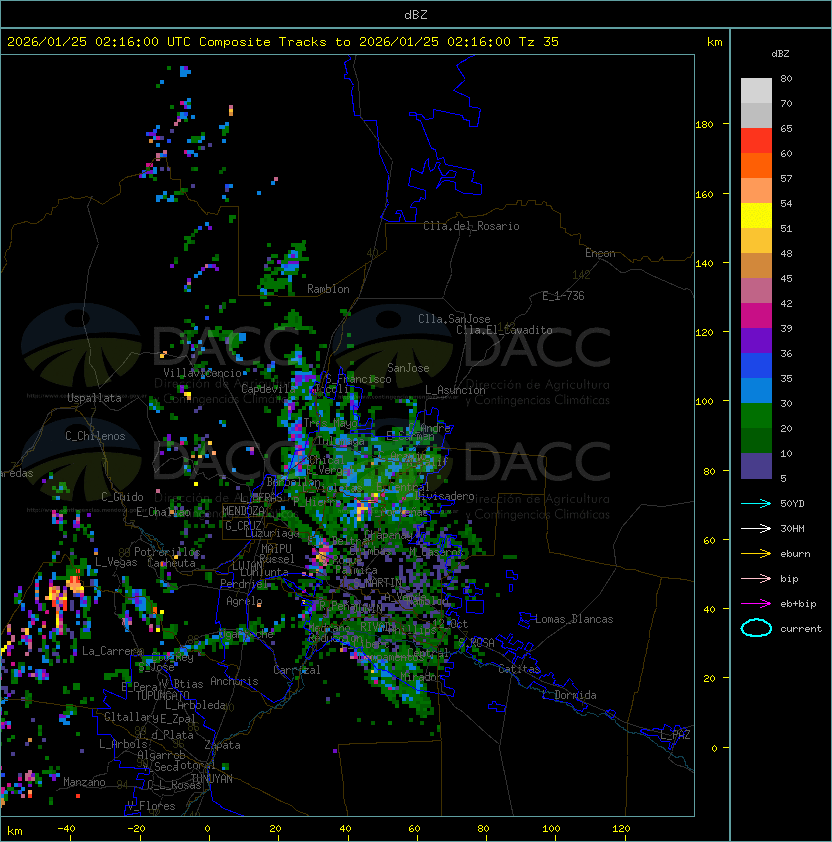Click the 'L_Vegas' map label
The width and height of the screenshot is (832, 842).
(x=116, y=562)
